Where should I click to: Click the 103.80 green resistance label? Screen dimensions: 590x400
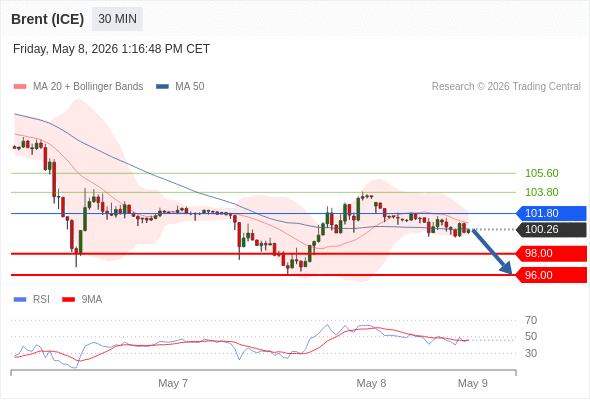click(x=541, y=192)
